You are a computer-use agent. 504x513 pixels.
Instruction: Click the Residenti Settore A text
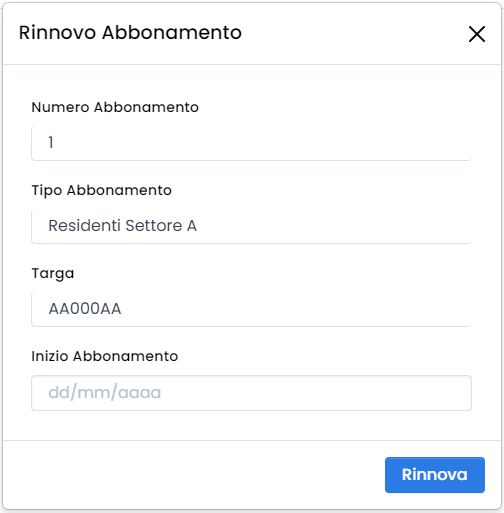click(x=123, y=226)
